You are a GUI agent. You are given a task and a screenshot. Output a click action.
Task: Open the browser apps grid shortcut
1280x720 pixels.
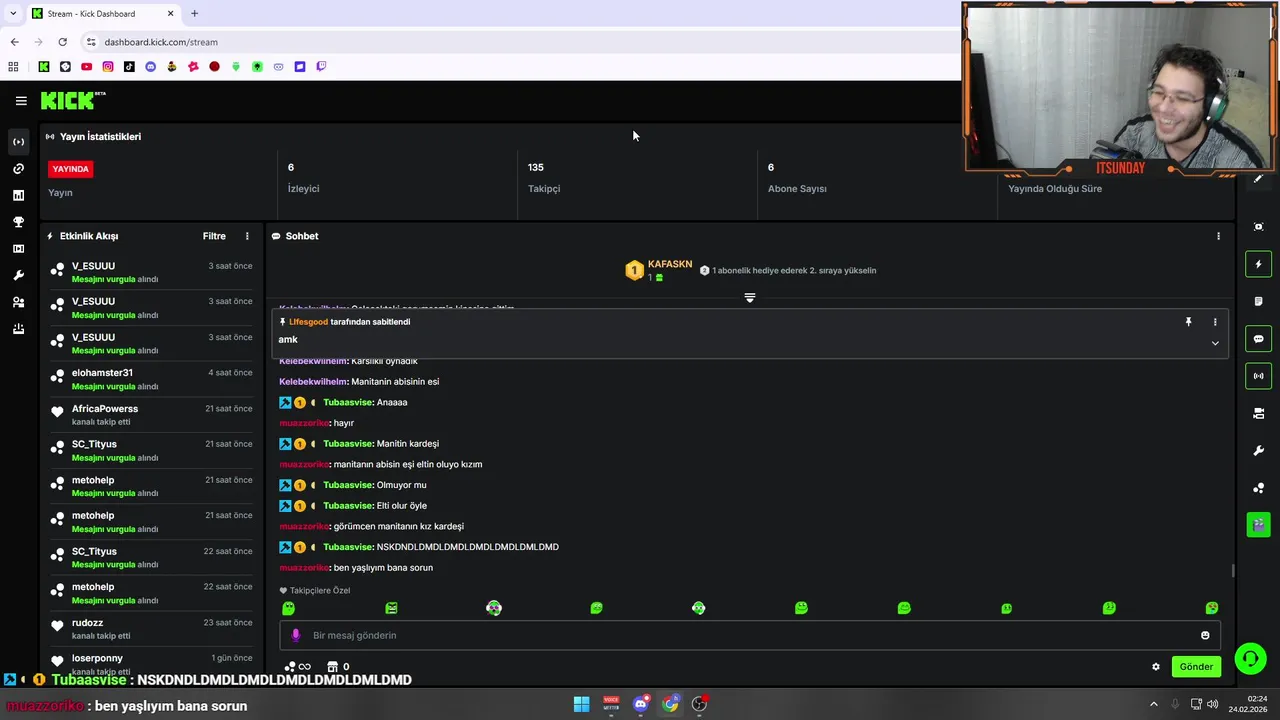coord(13,67)
